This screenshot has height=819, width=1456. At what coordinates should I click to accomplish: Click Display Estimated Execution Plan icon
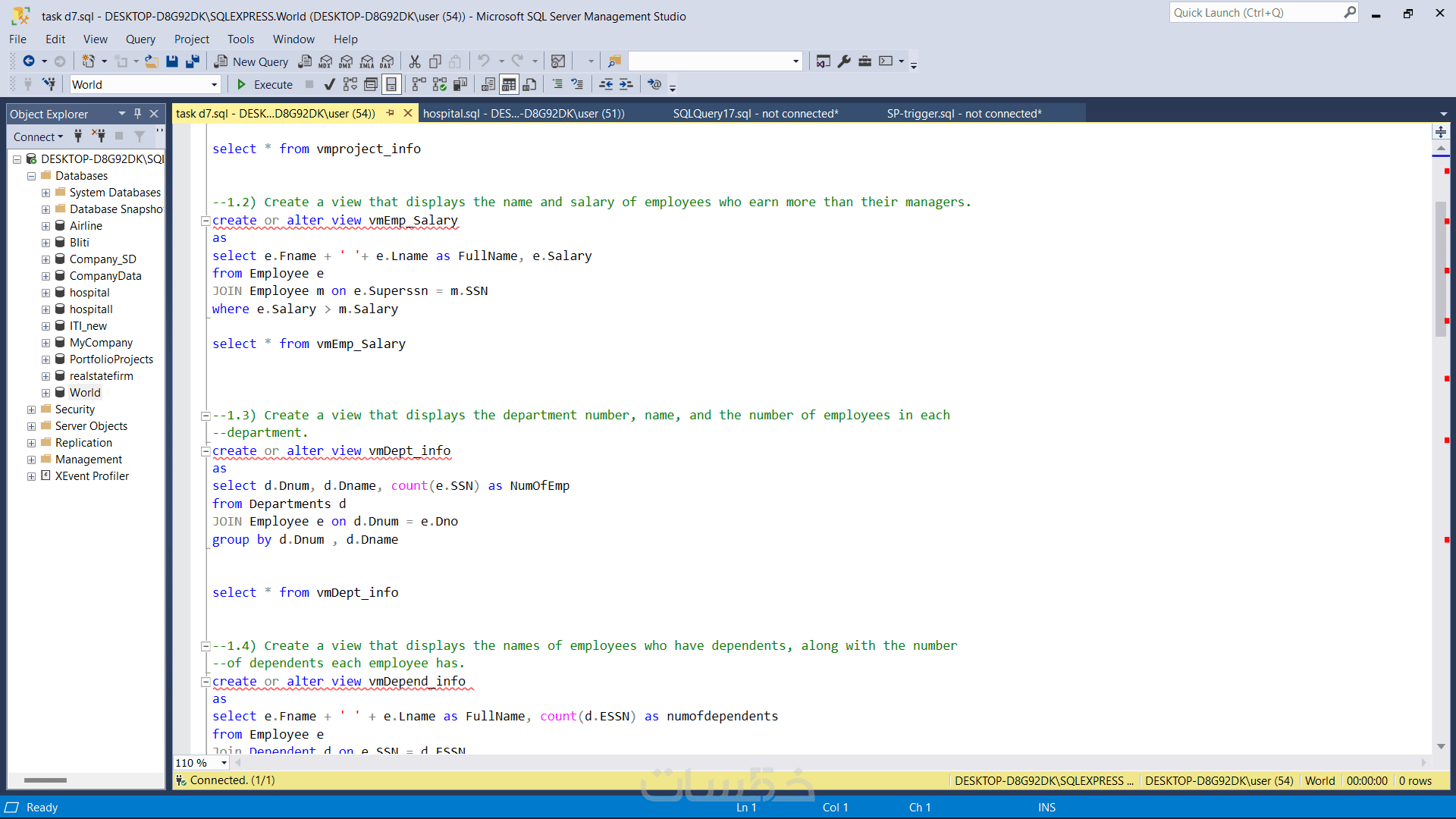click(350, 84)
